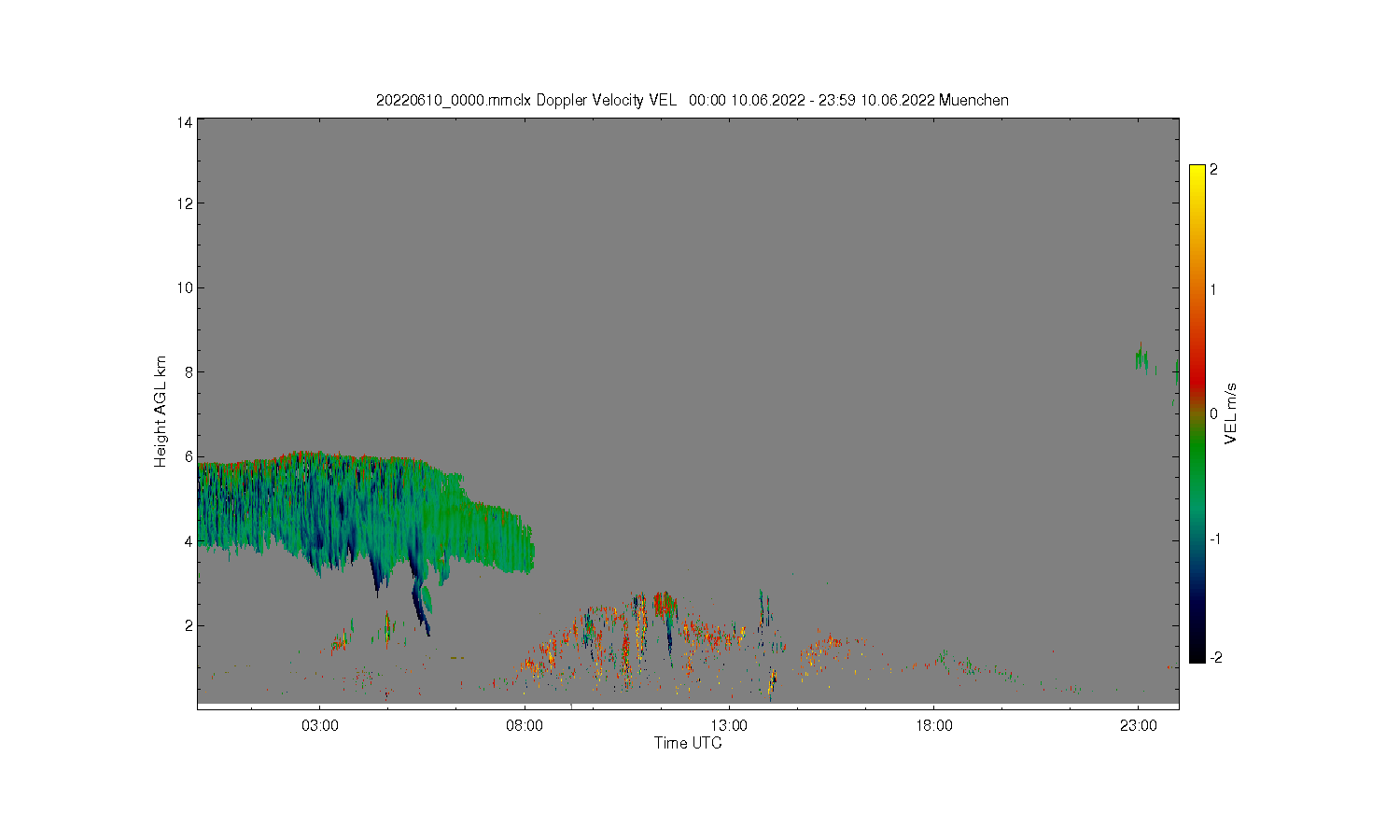Click the 'Time UTC' axis label
Image resolution: width=1400 pixels, height=840 pixels.
click(x=688, y=744)
